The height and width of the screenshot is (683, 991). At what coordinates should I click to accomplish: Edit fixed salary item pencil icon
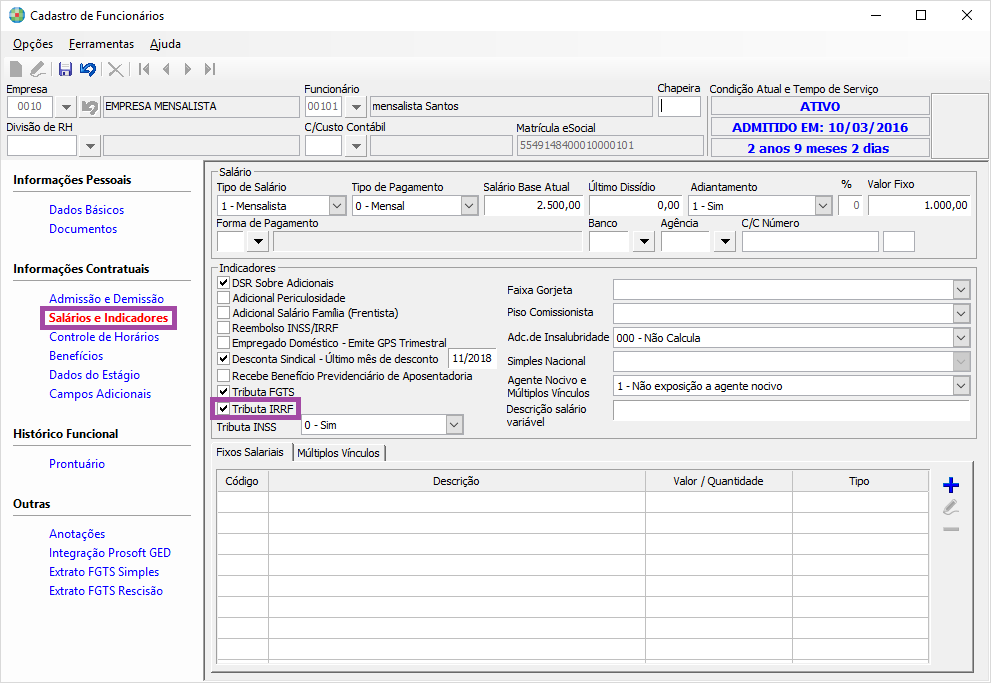951,507
